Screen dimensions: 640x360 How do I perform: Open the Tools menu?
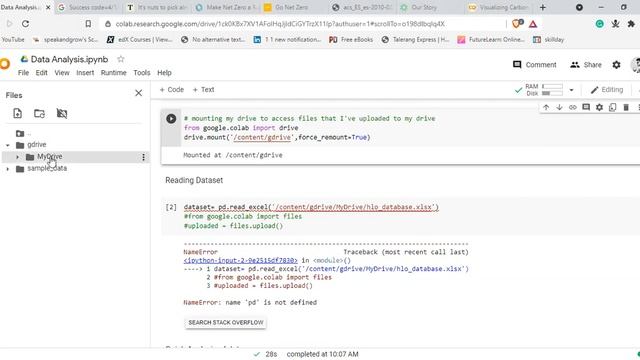click(142, 73)
